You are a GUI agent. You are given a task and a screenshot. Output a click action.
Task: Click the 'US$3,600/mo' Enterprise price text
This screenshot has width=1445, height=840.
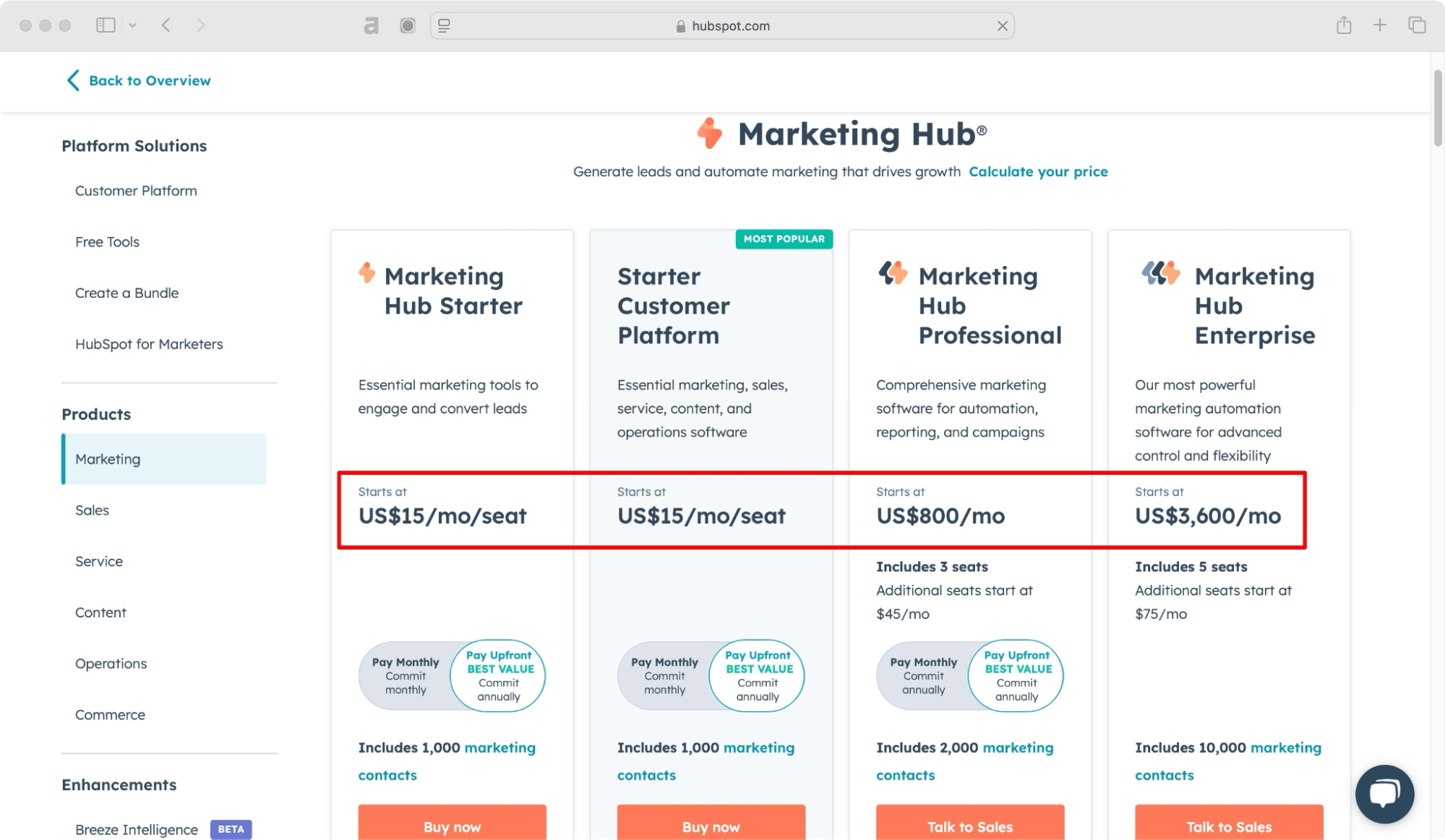tap(1208, 516)
